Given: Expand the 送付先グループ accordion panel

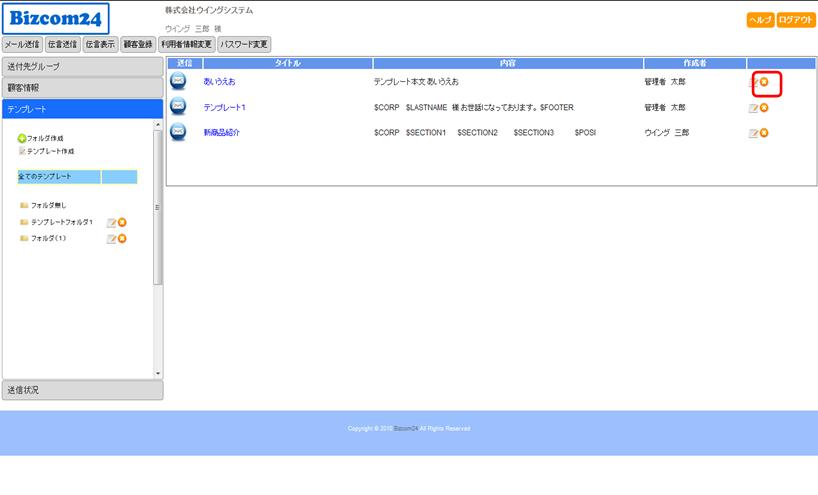Looking at the screenshot, I should tap(81, 66).
